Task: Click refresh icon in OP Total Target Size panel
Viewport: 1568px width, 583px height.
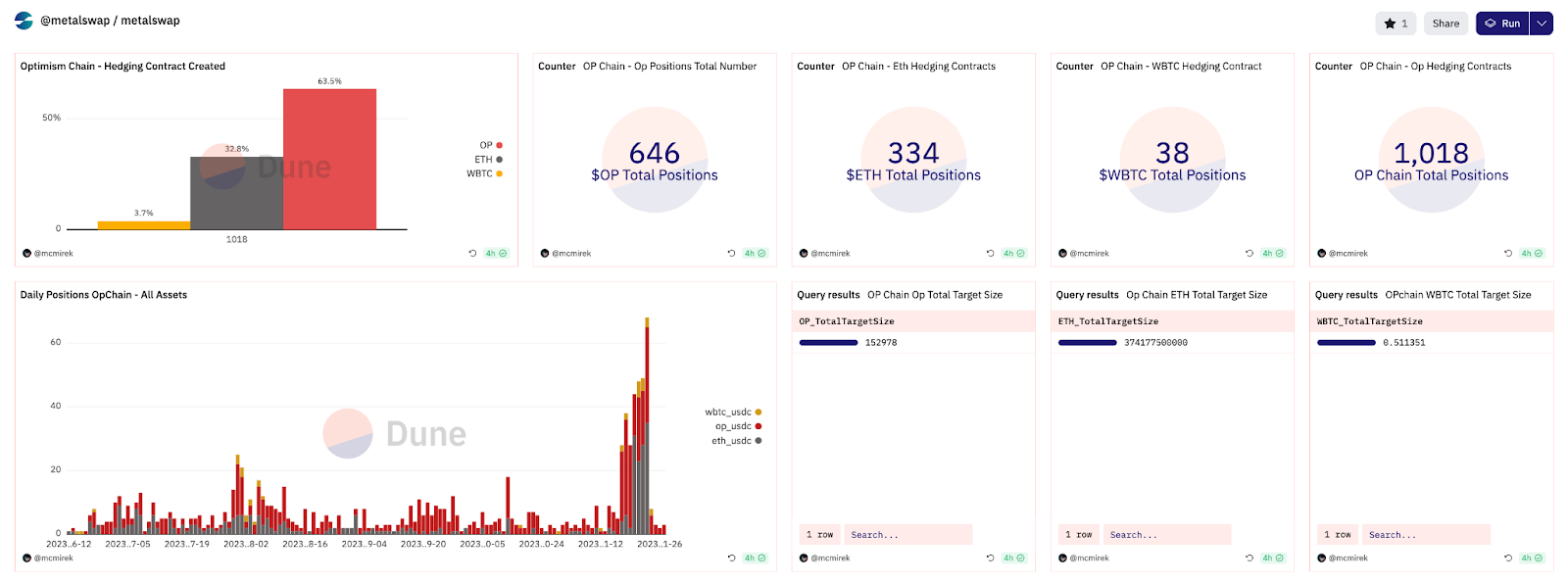Action: click(x=990, y=559)
